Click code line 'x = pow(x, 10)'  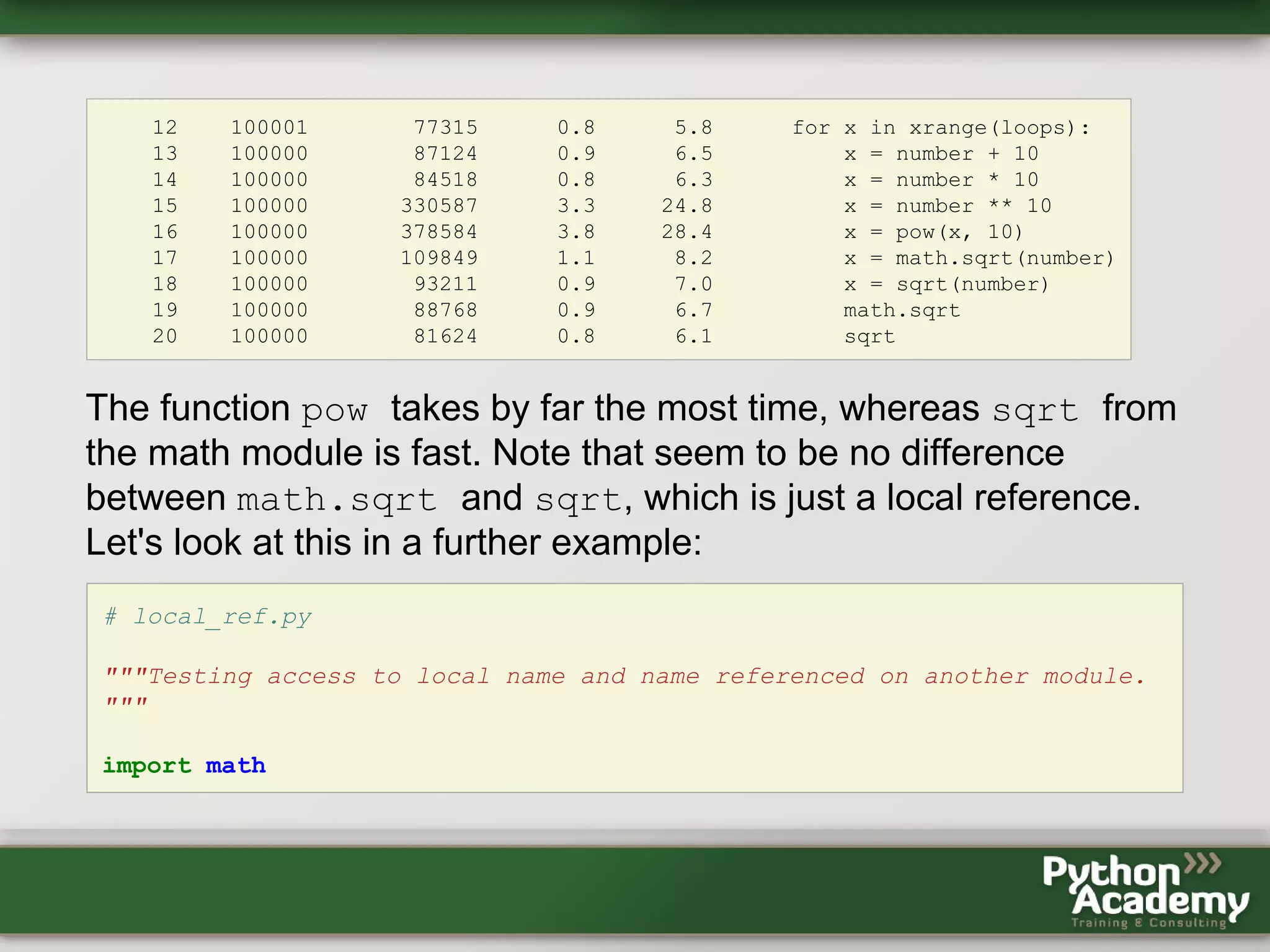coord(933,232)
